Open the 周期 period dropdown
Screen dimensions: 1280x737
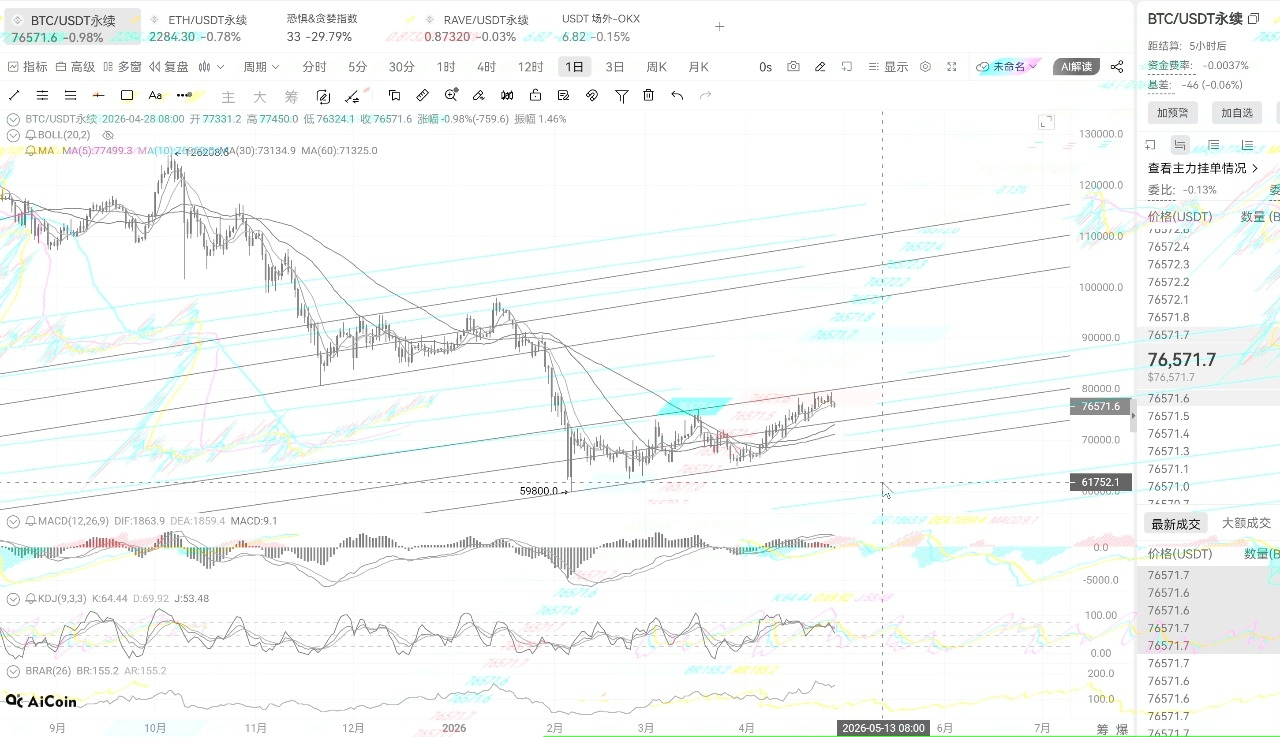(262, 67)
